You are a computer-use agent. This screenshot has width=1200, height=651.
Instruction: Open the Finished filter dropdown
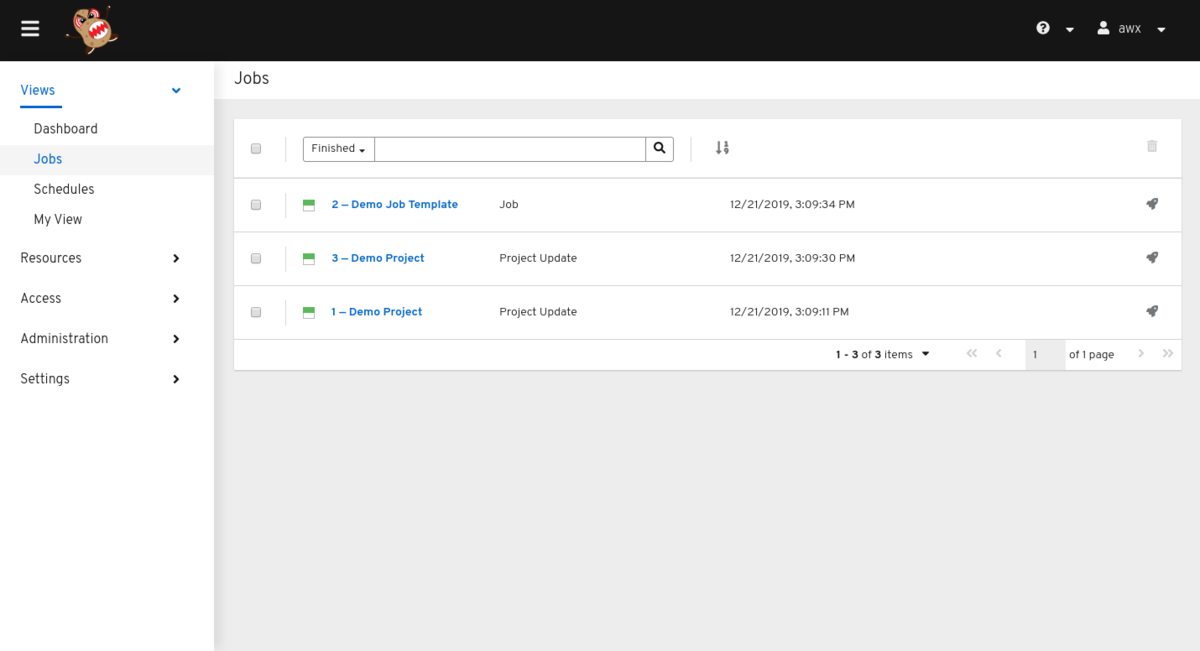point(339,149)
